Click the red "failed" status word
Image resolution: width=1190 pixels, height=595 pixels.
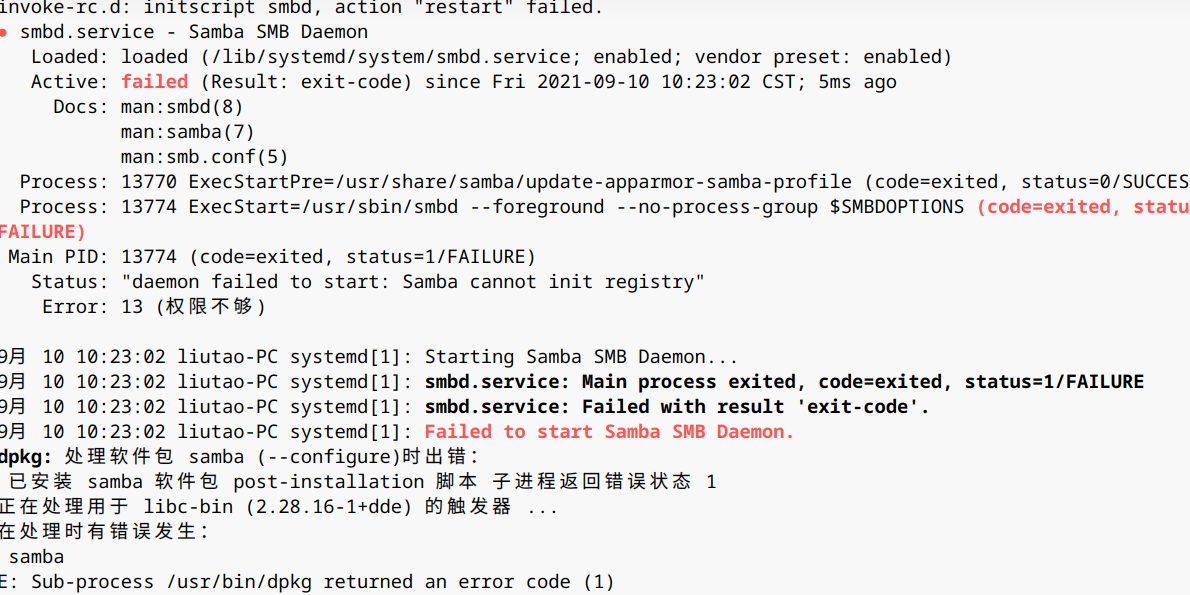154,82
